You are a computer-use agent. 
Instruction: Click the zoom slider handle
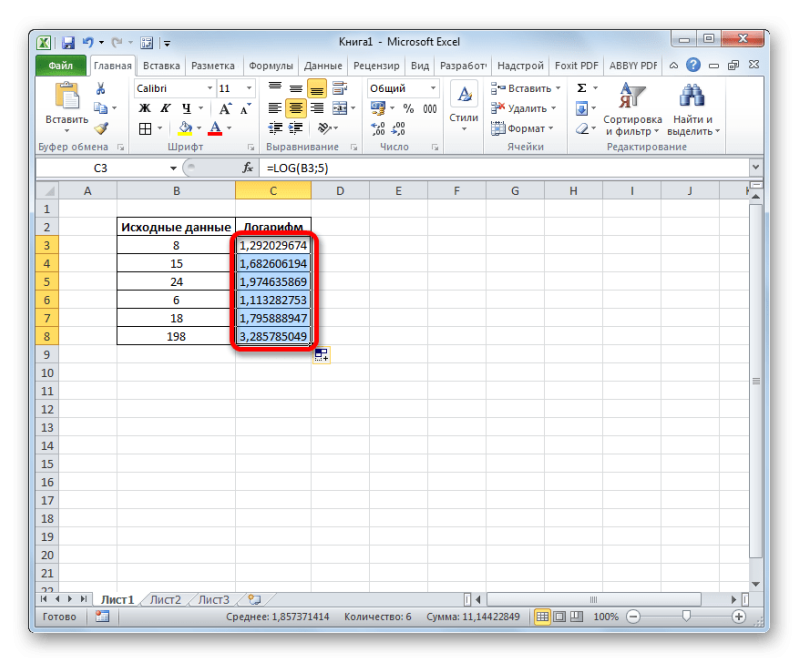(686, 616)
